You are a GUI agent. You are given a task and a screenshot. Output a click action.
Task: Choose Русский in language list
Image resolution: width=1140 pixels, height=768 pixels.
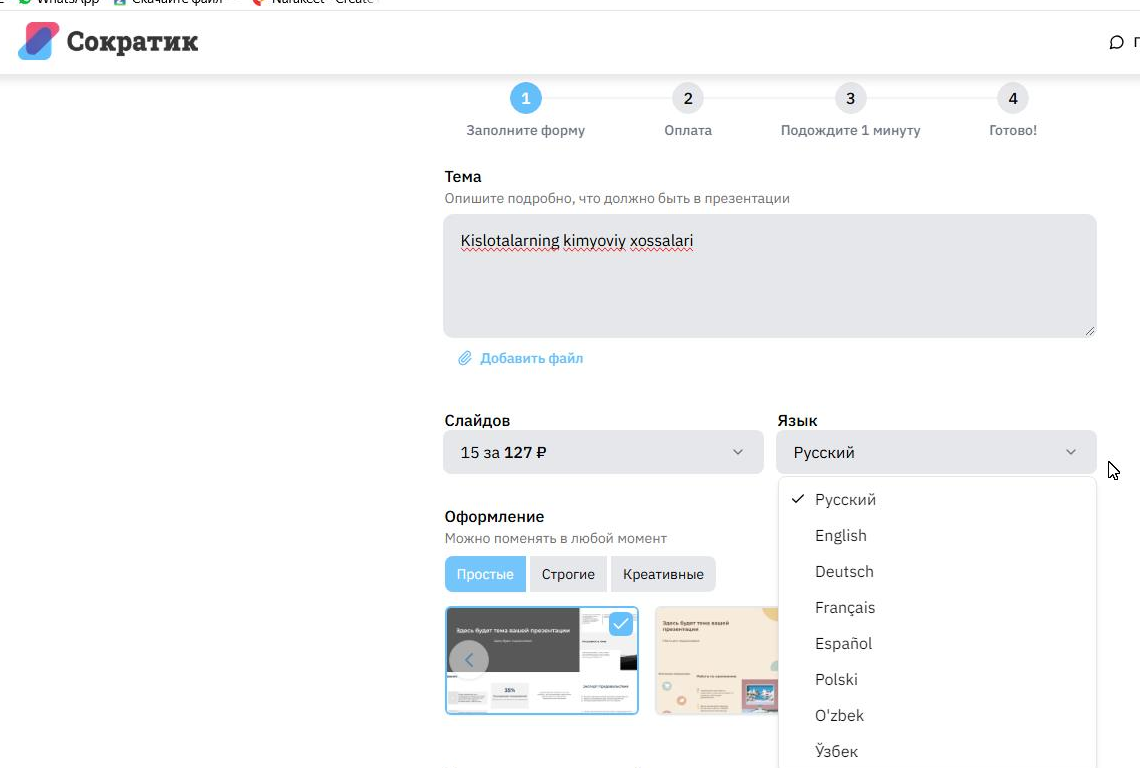pos(936,500)
